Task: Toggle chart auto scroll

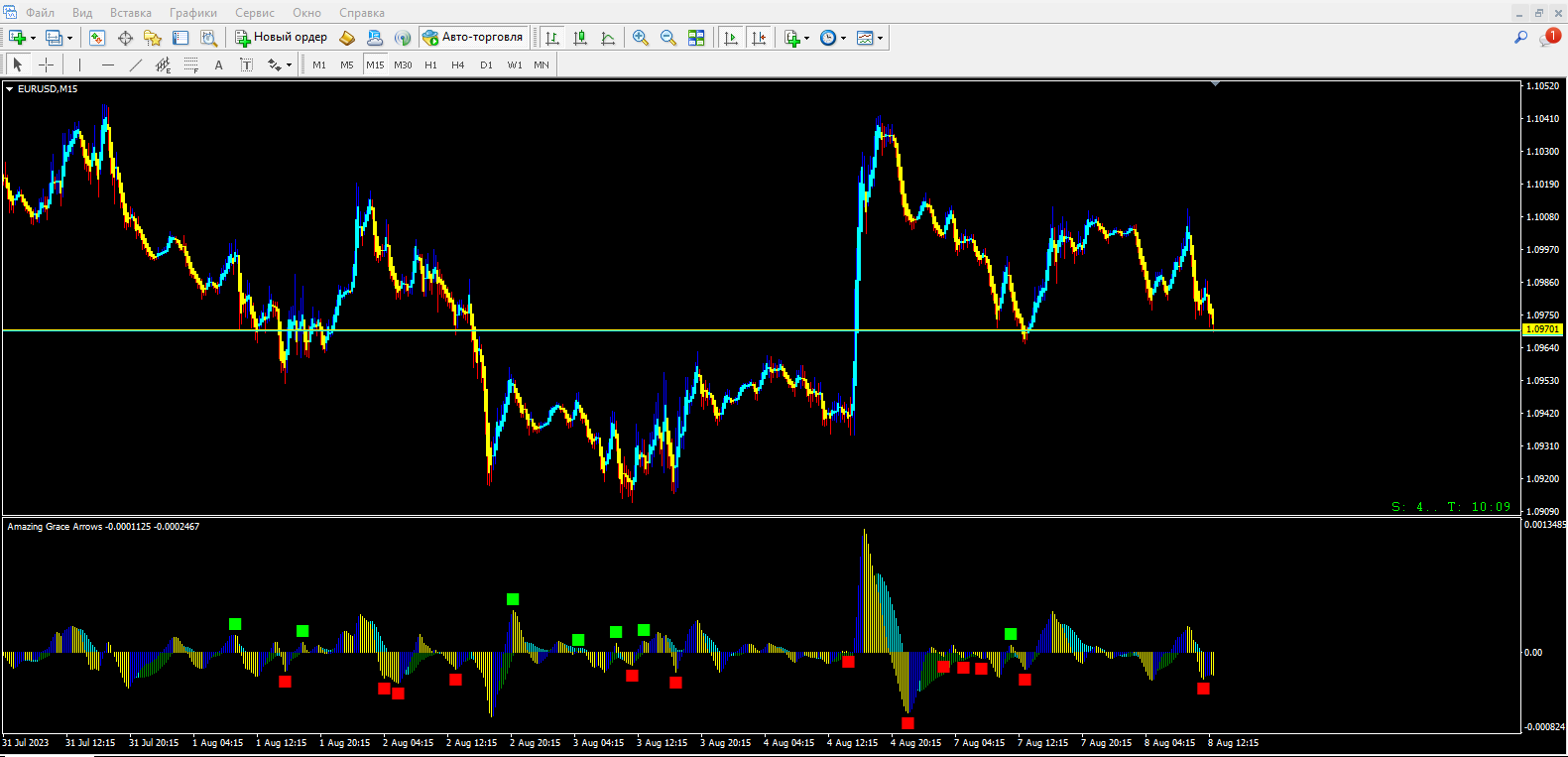Action: pos(731,38)
